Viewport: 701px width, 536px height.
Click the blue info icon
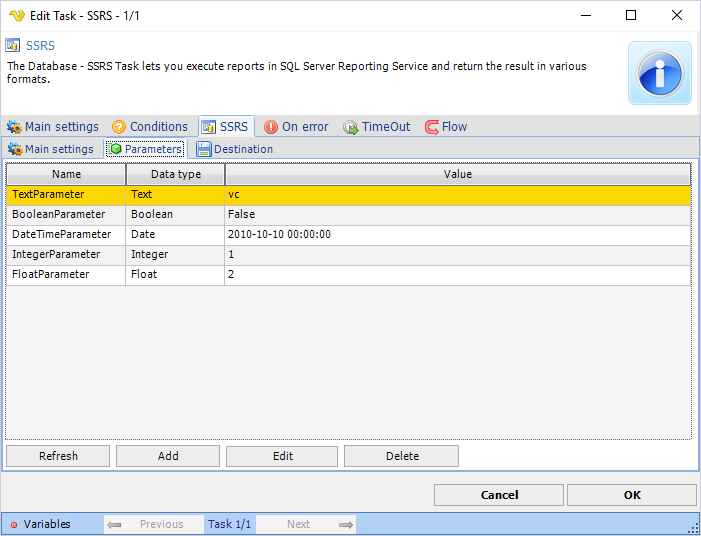point(659,73)
